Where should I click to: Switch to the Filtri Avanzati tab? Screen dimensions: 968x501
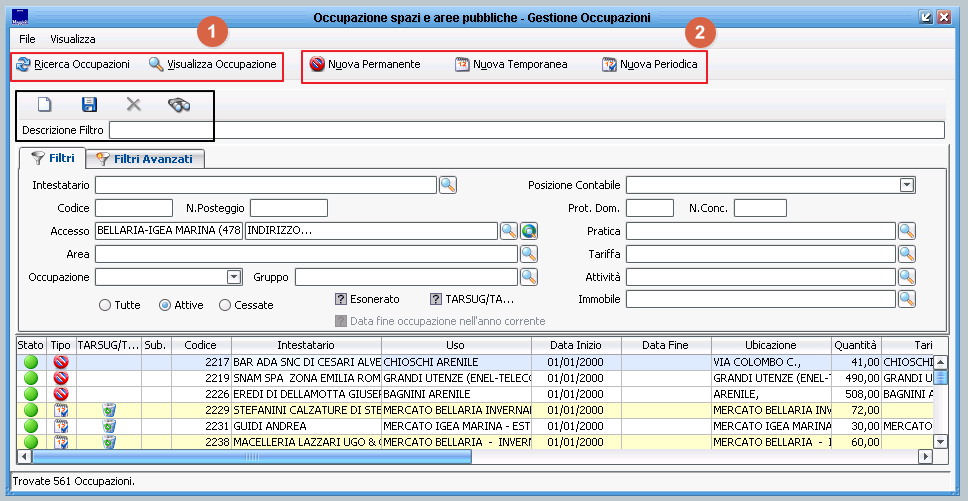click(x=146, y=159)
